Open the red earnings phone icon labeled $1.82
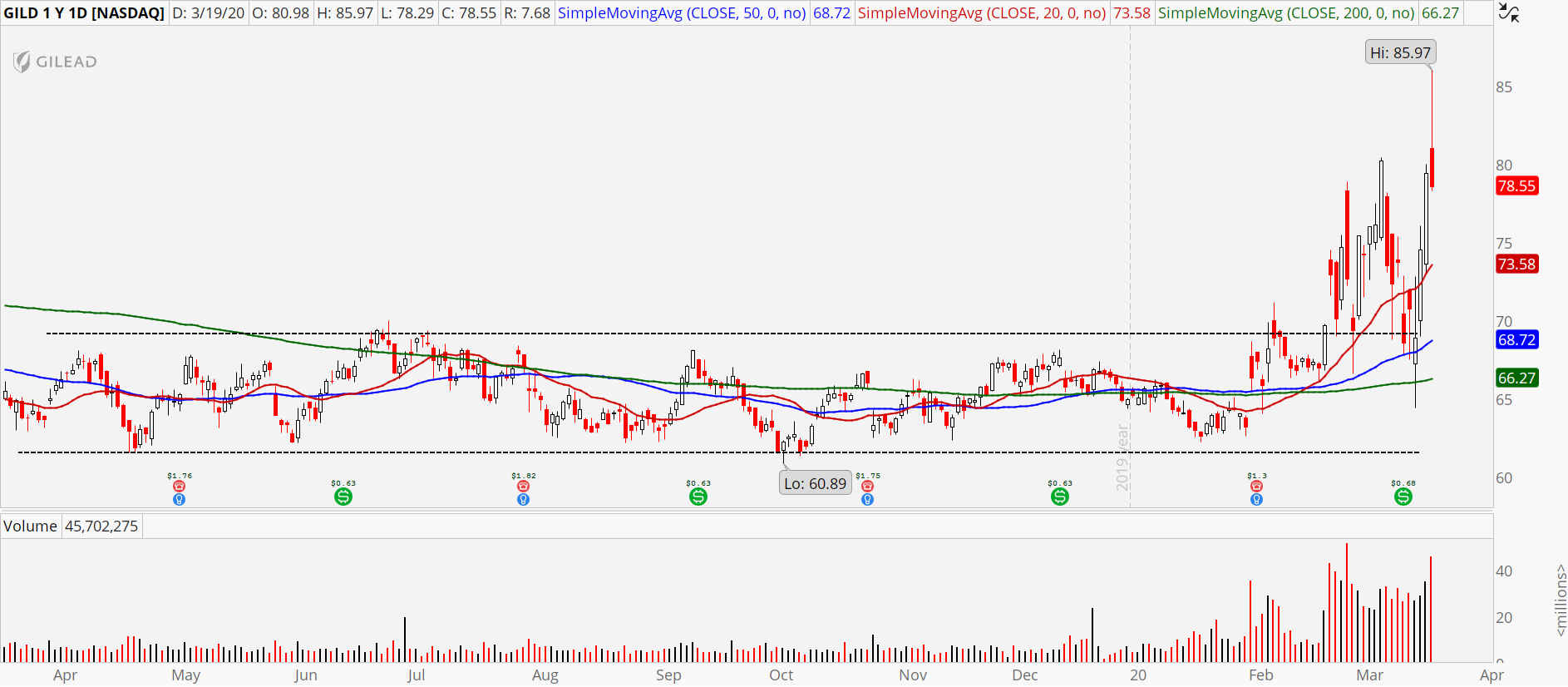This screenshot has width=1568, height=687. [x=523, y=487]
